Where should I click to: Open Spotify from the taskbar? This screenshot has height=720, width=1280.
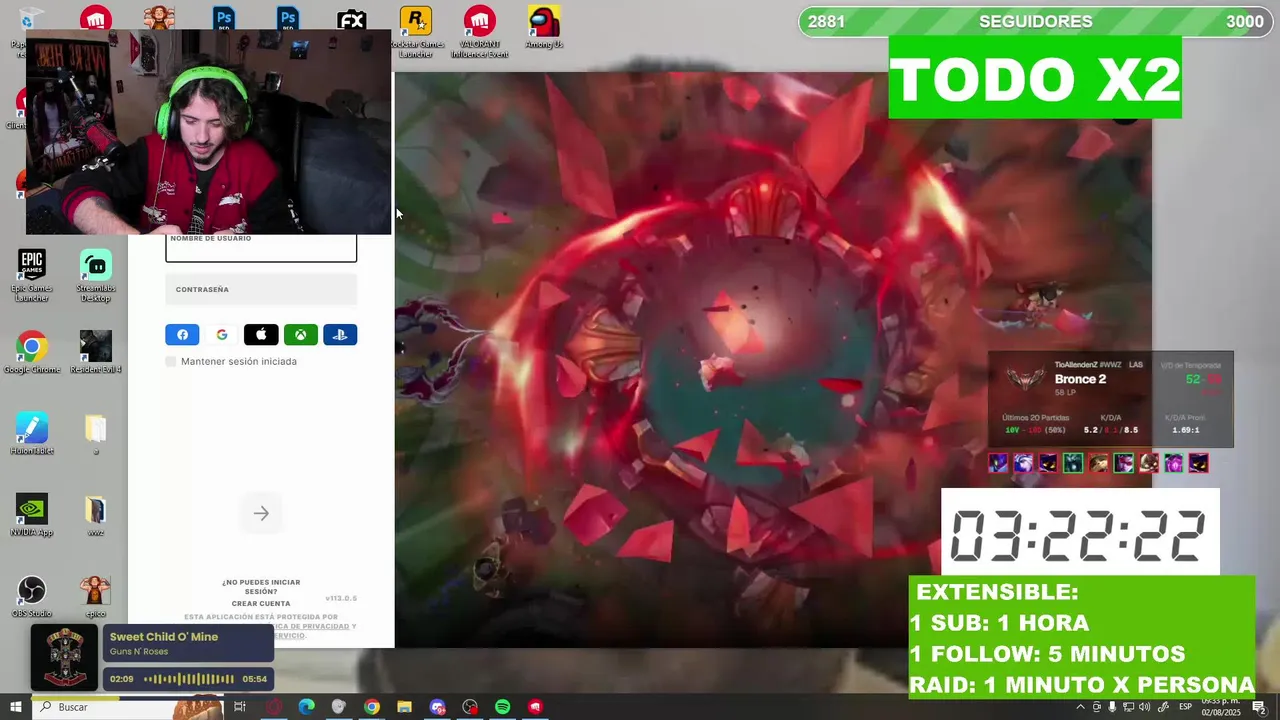503,707
